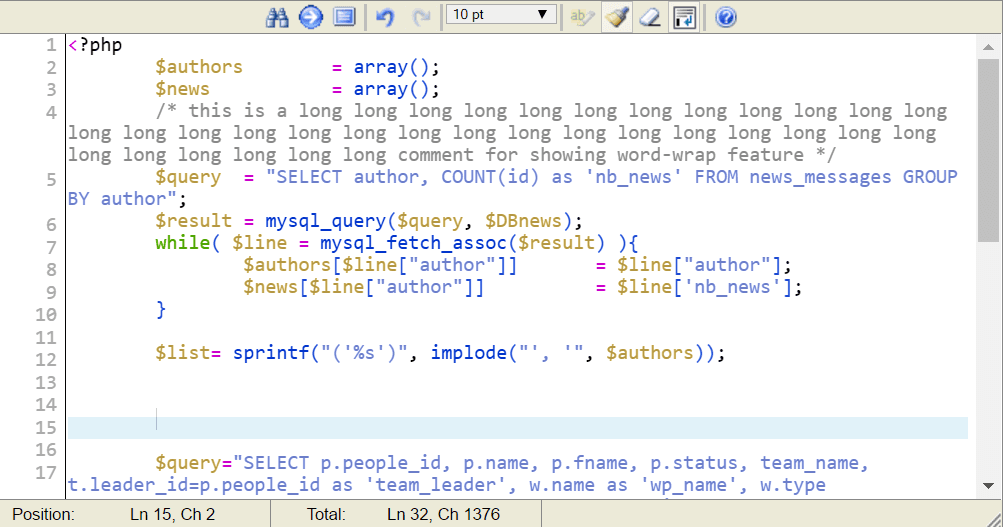Click the 'implode' function call
Image resolution: width=1003 pixels, height=527 pixels.
(x=468, y=353)
